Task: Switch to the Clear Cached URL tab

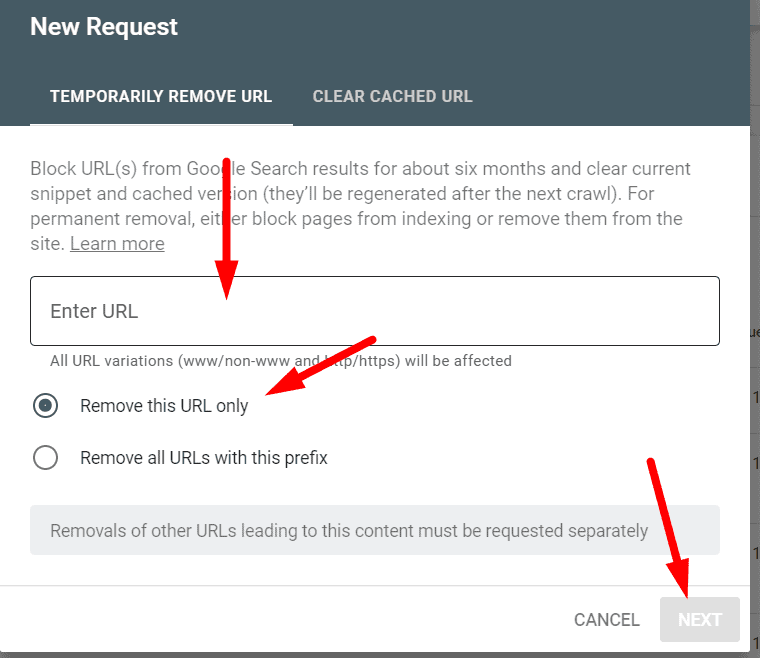Action: 392,97
